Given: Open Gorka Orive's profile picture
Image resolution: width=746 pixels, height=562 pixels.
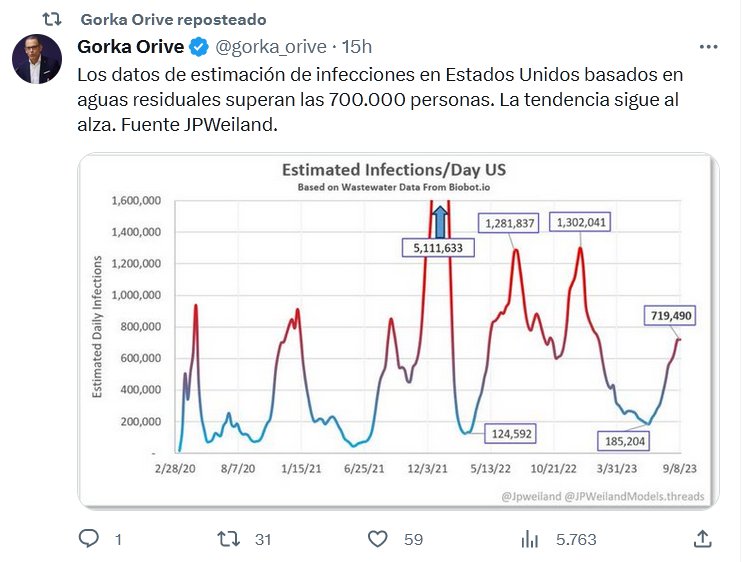Looking at the screenshot, I should tap(38, 60).
